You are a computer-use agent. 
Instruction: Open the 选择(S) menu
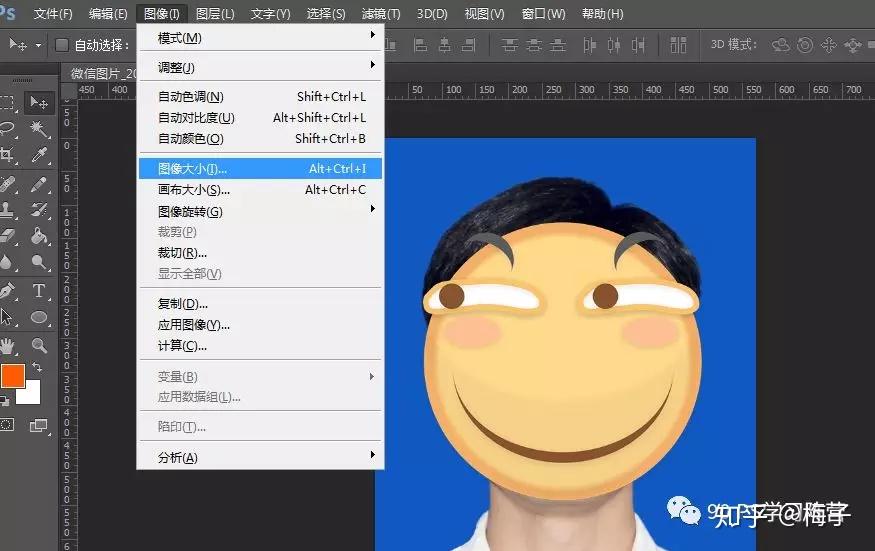(326, 13)
